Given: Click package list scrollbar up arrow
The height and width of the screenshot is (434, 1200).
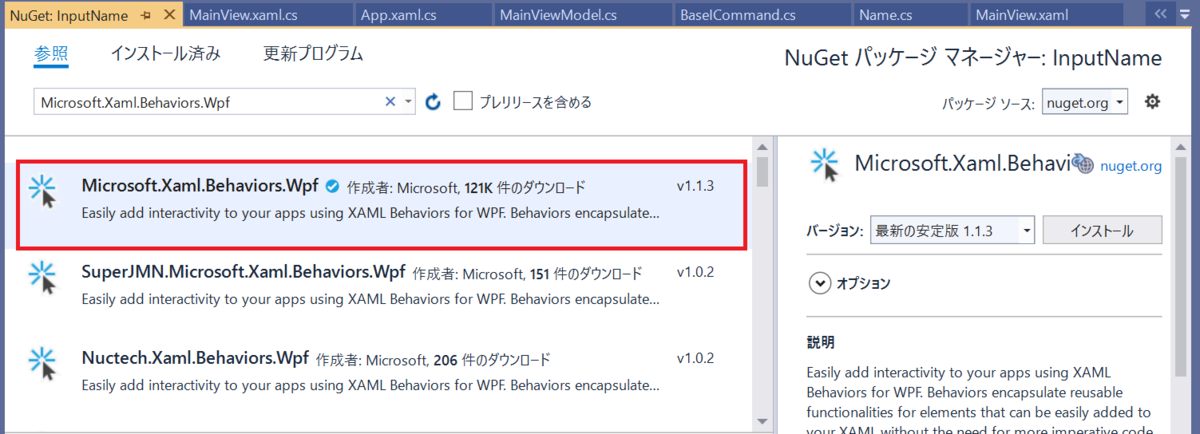Looking at the screenshot, I should (x=762, y=146).
